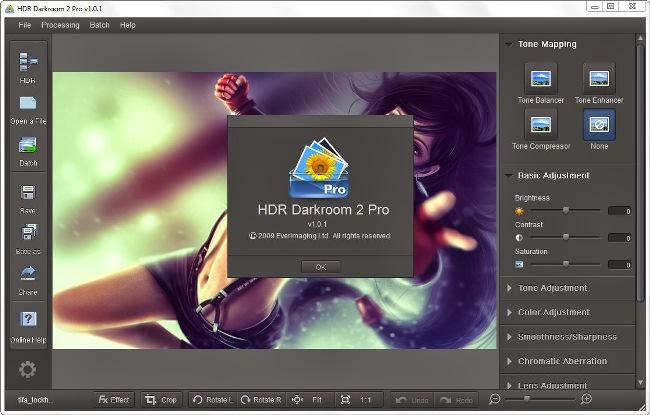Fit image to window
650x415 pixels.
point(308,400)
